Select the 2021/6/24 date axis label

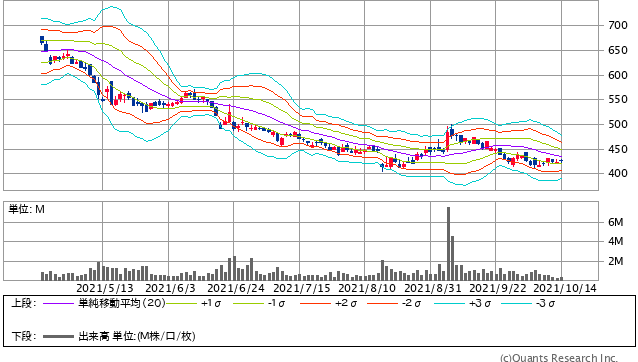[236, 288]
